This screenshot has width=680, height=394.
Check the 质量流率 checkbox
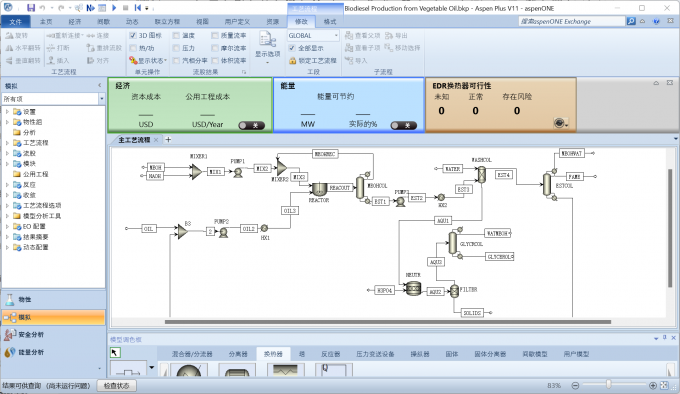pos(215,36)
